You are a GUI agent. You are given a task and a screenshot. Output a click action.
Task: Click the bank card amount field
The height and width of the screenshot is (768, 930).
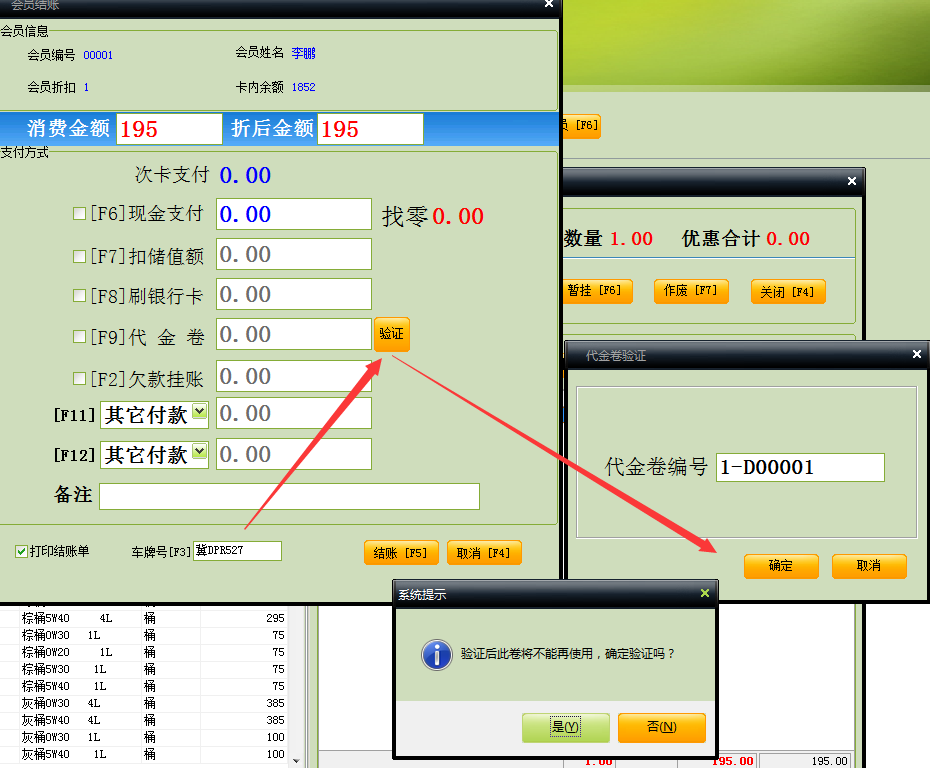pos(294,294)
